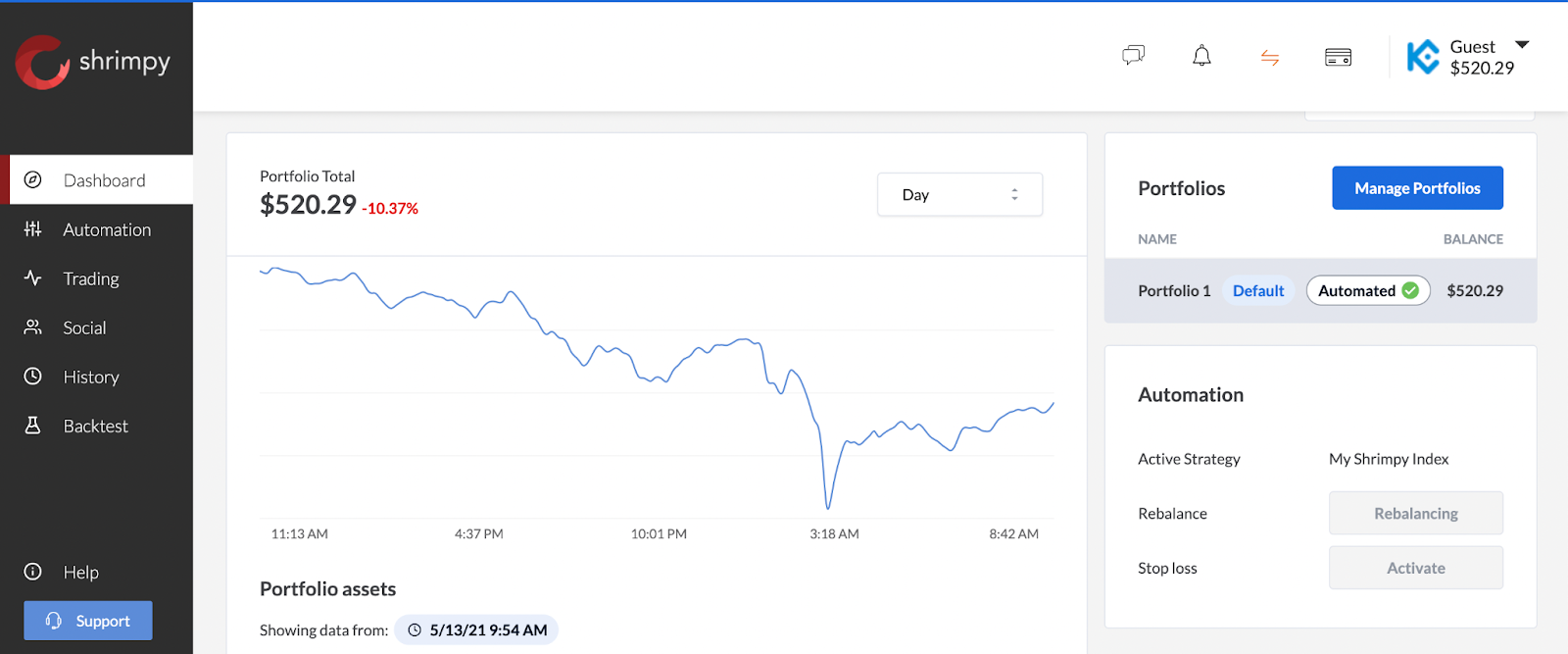Image resolution: width=1568 pixels, height=654 pixels.
Task: Open the Day time range dropdown
Action: coord(959,195)
